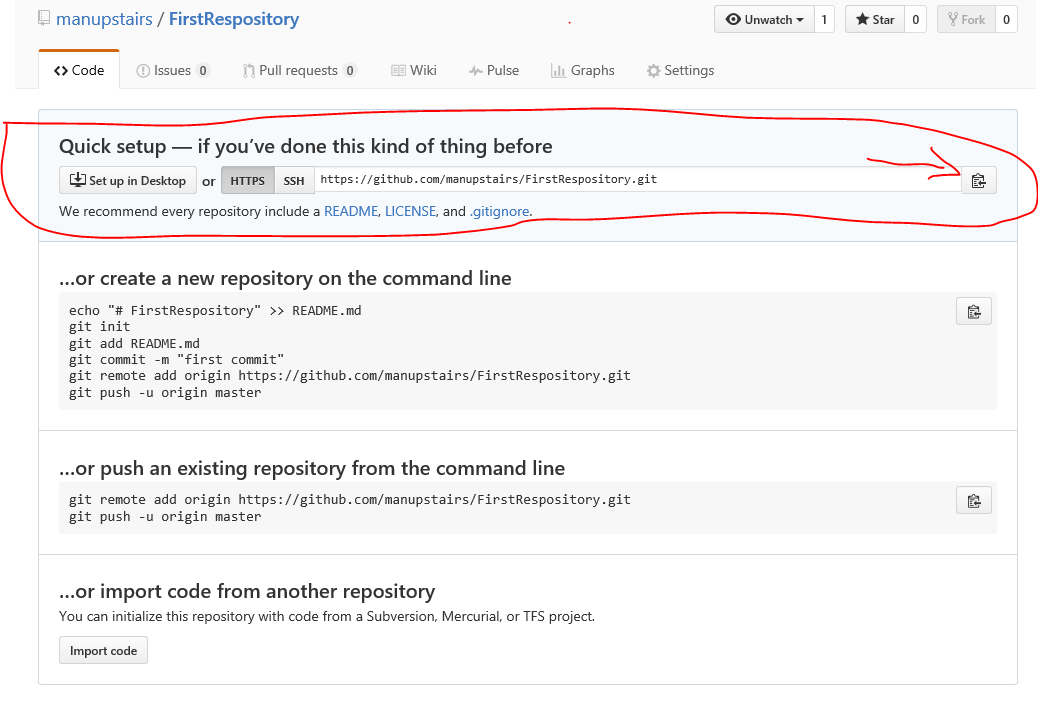Screen dimensions: 1038x702
Task: Copy the create-new-repository commands to clipboard
Action: (x=974, y=311)
